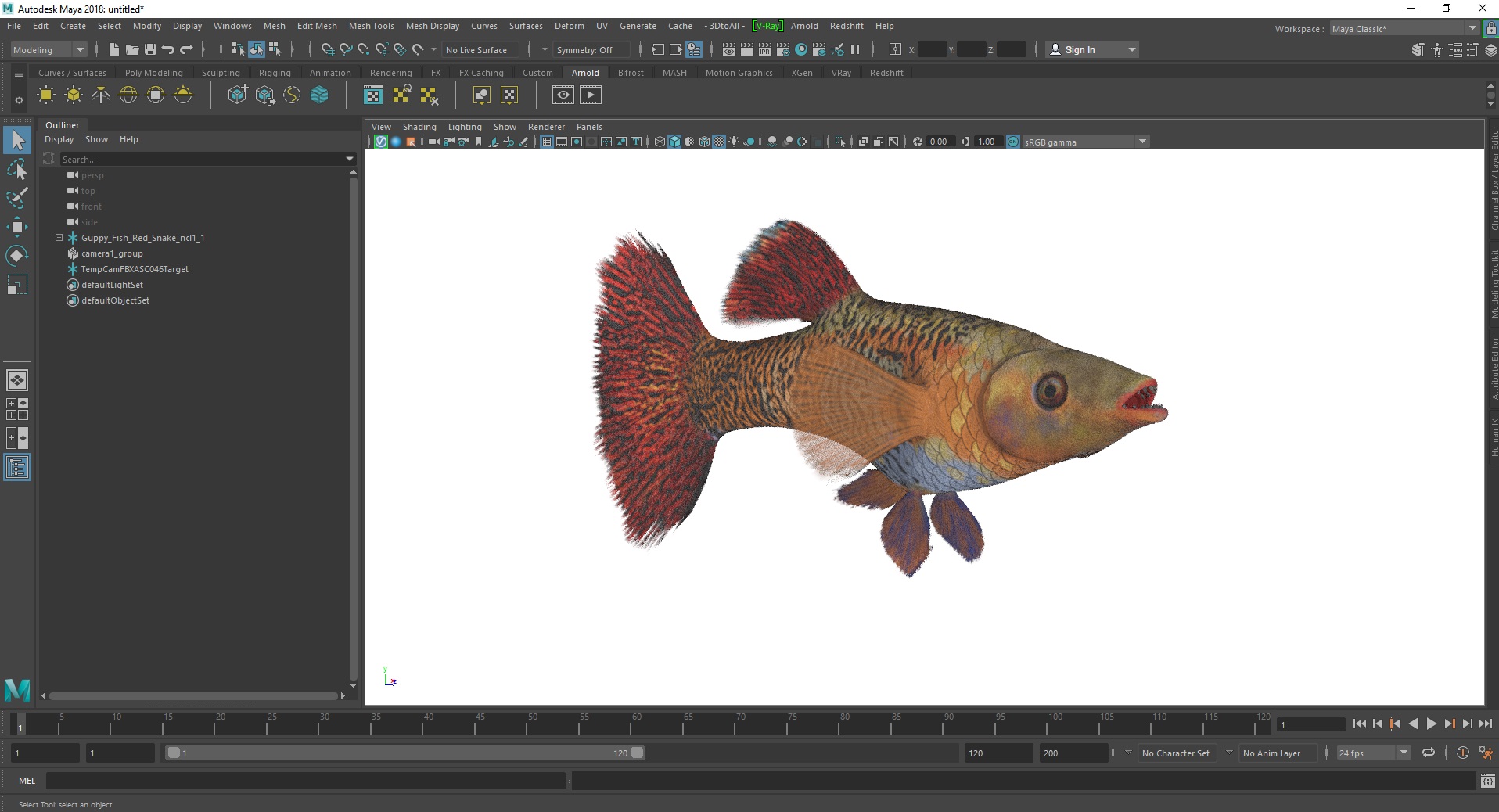The width and height of the screenshot is (1499, 812).
Task: Toggle use all lights in viewport
Action: [x=734, y=142]
